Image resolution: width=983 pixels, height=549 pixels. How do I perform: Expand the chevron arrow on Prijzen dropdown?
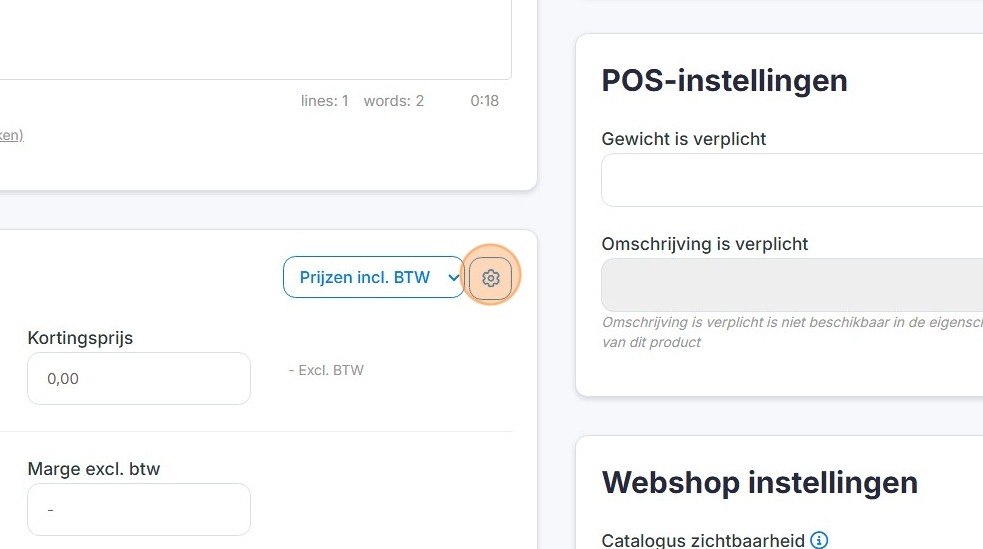point(453,277)
